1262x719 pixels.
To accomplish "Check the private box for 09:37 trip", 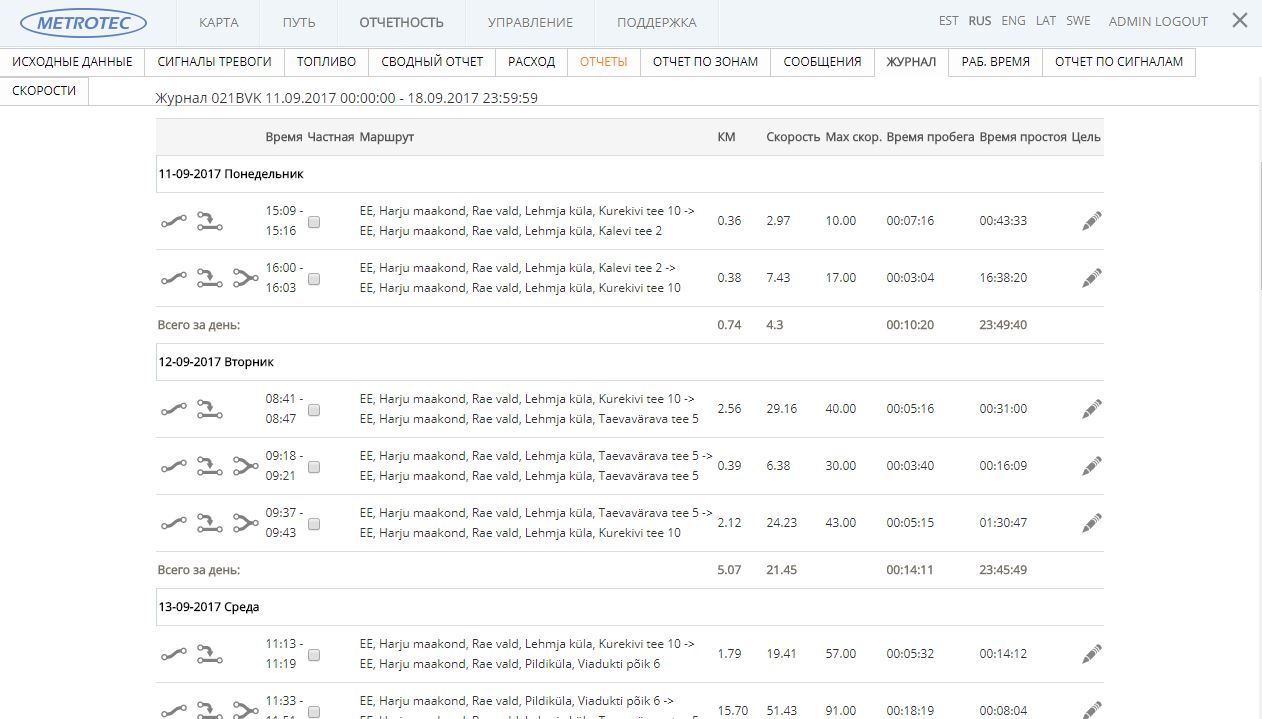I will [314, 524].
